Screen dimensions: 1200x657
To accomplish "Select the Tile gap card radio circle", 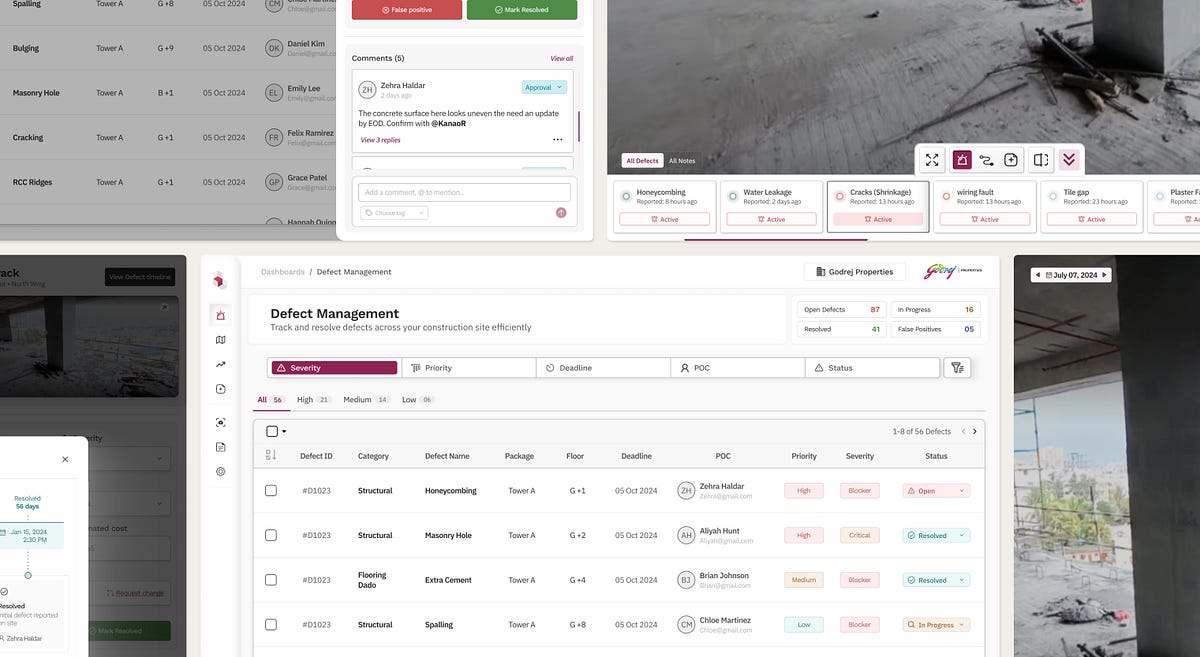I will tap(1053, 196).
